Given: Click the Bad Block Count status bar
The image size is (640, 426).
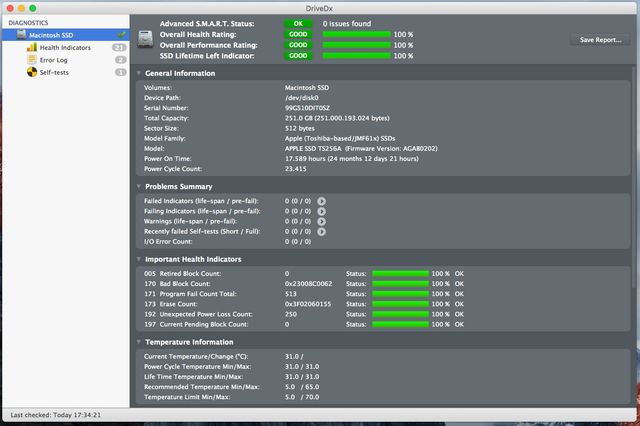Looking at the screenshot, I should [400, 284].
